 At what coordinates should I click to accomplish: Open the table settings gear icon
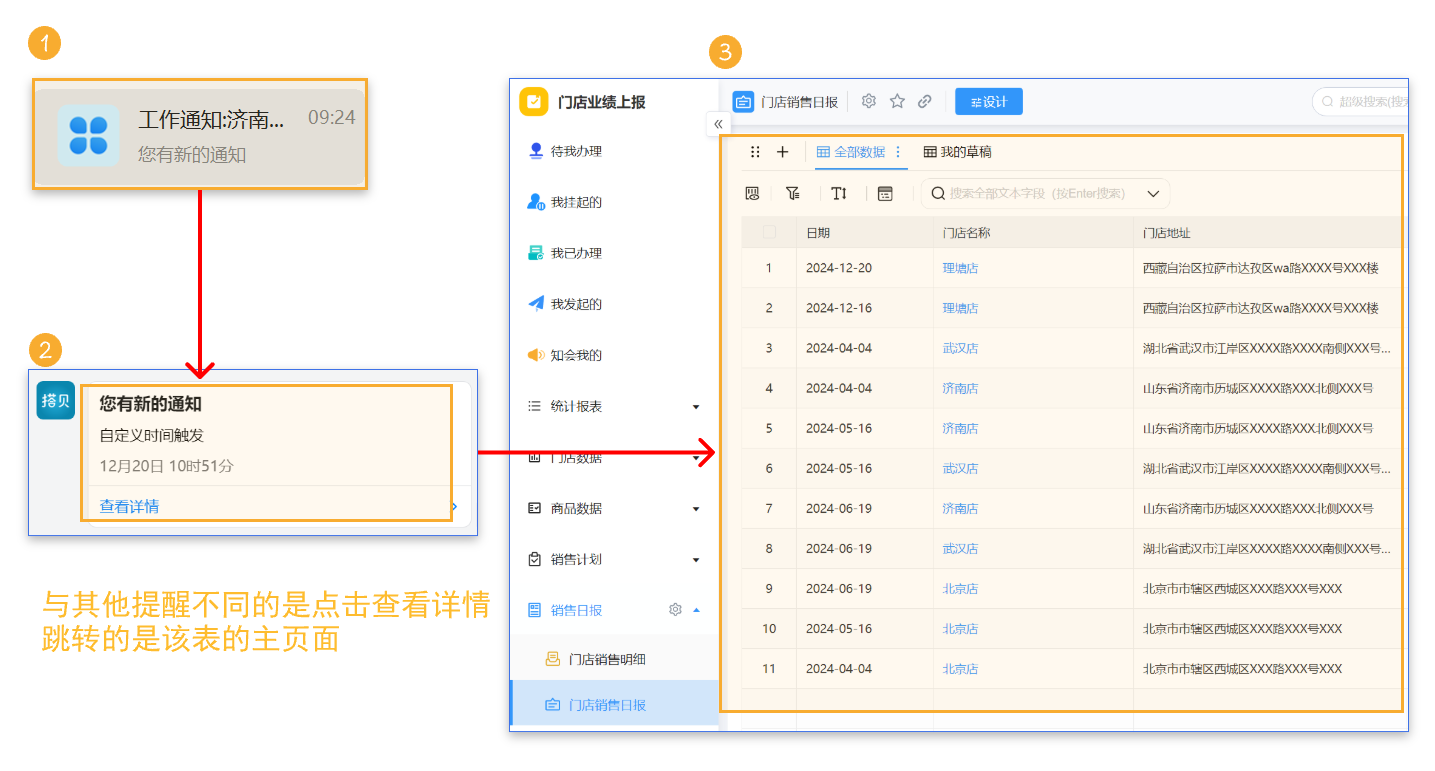click(867, 100)
